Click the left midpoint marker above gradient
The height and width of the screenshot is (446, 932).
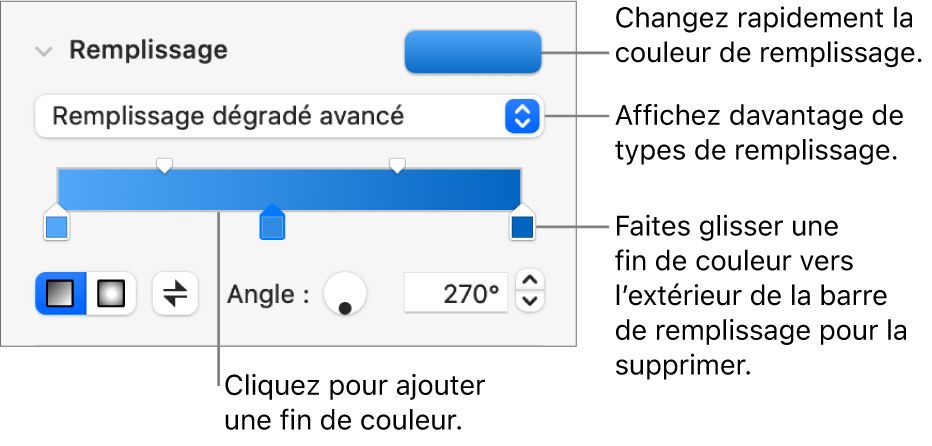pos(165,164)
